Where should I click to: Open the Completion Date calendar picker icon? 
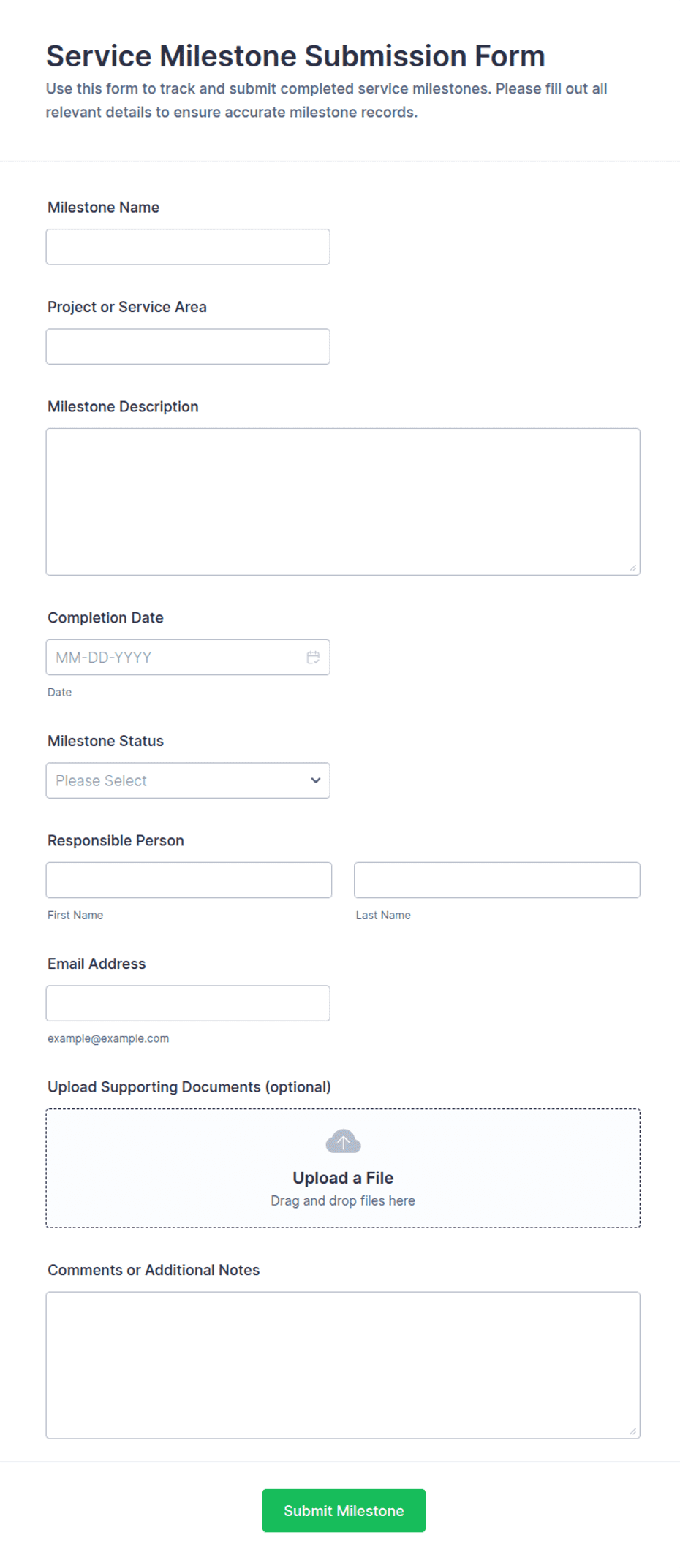tap(313, 658)
